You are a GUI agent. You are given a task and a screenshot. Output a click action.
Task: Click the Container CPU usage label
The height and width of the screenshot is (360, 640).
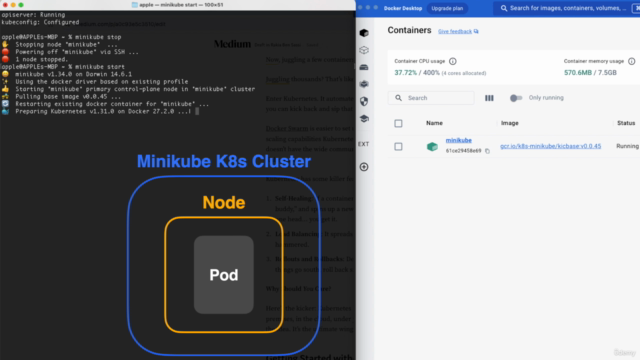pyautogui.click(x=420, y=61)
